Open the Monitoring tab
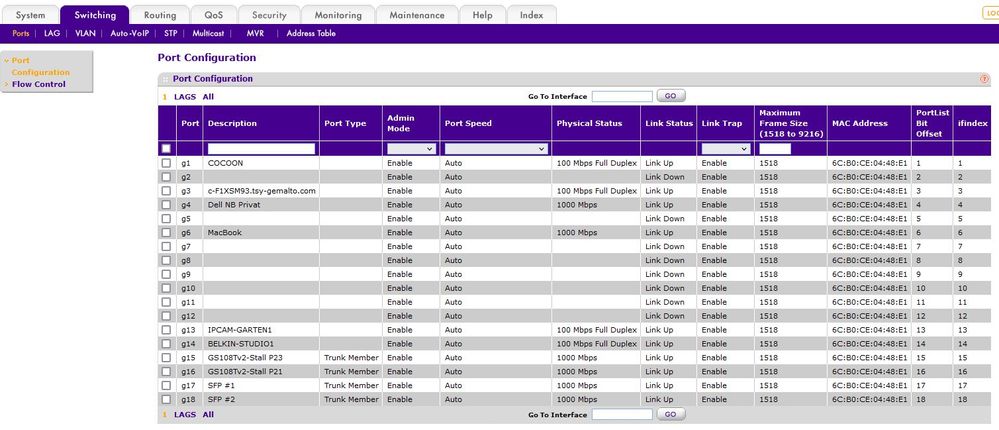 pyautogui.click(x=338, y=15)
